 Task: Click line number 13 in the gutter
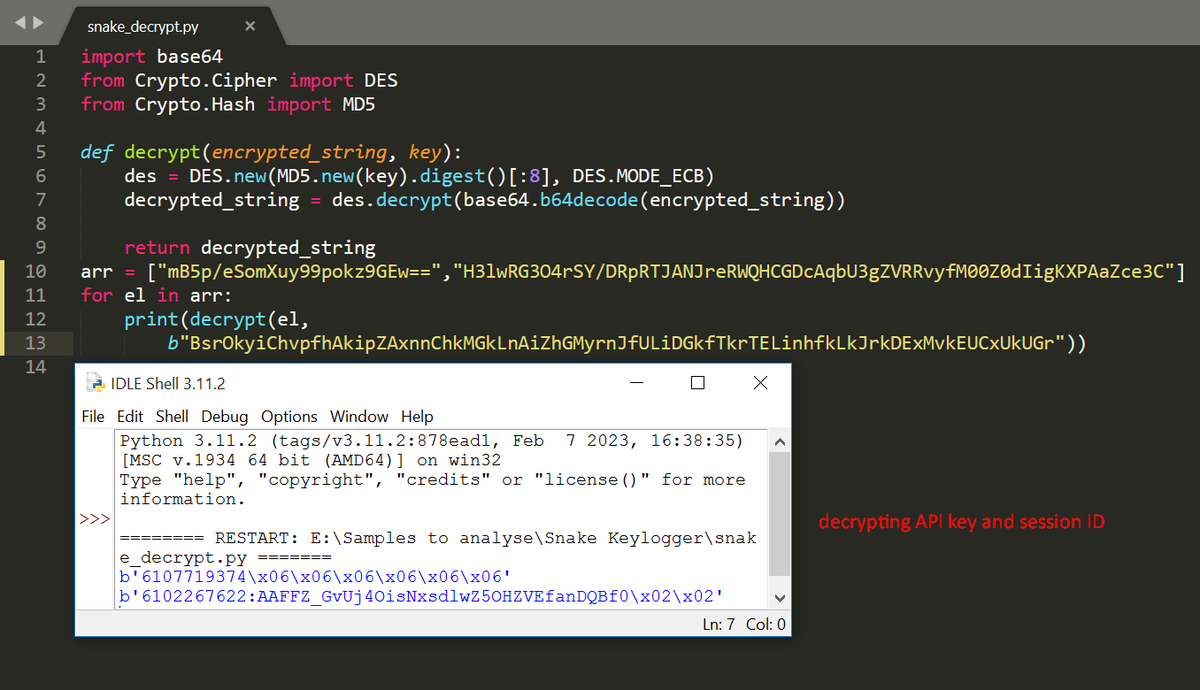point(35,344)
